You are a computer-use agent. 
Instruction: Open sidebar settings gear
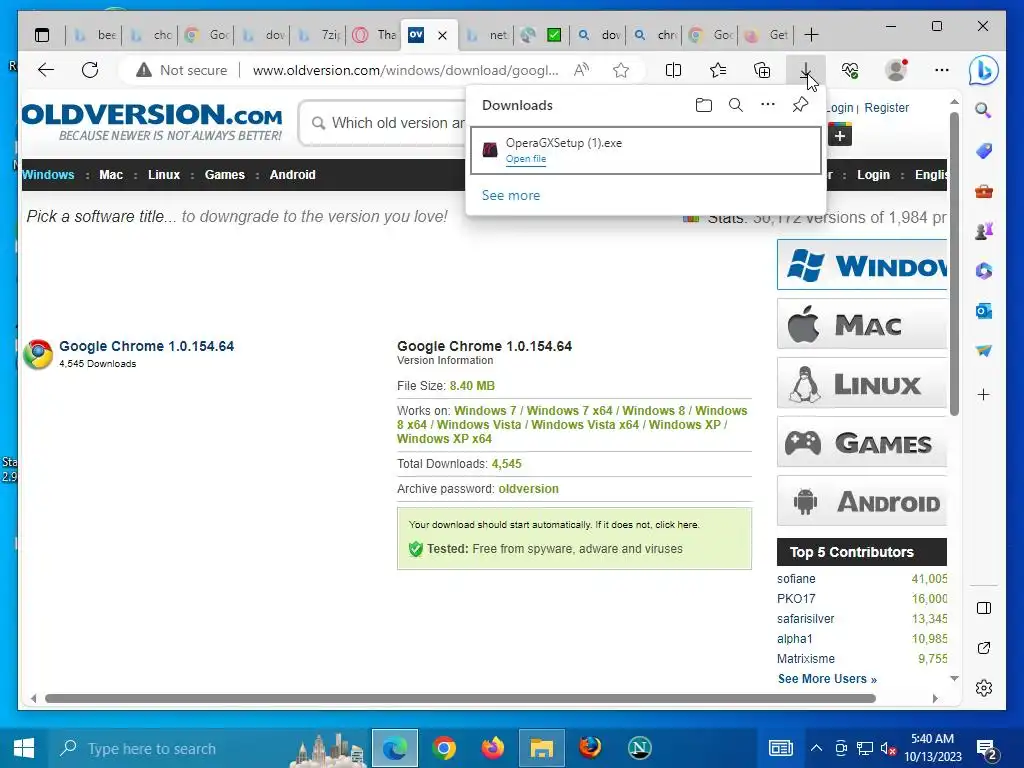984,688
